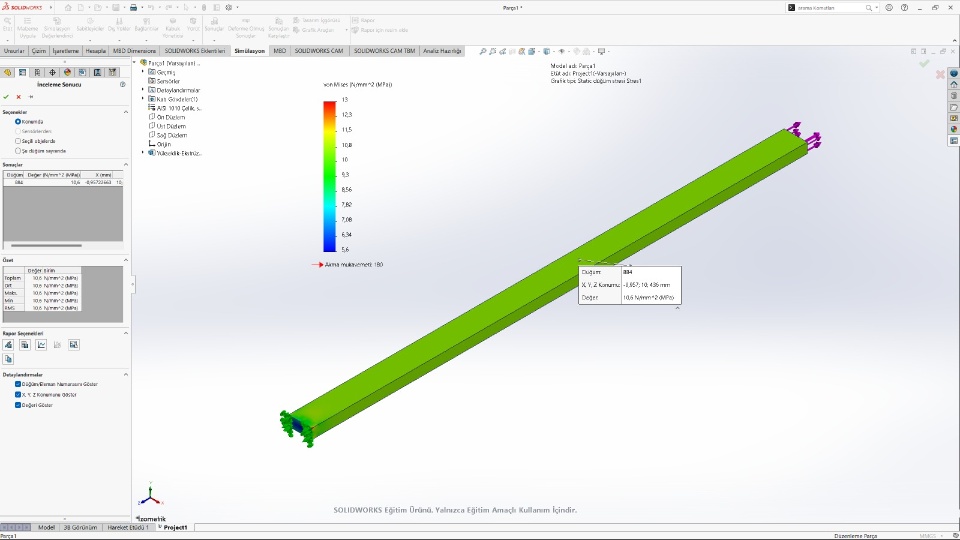
Task: Click the Home icon in top toolbar
Action: click(68, 8)
